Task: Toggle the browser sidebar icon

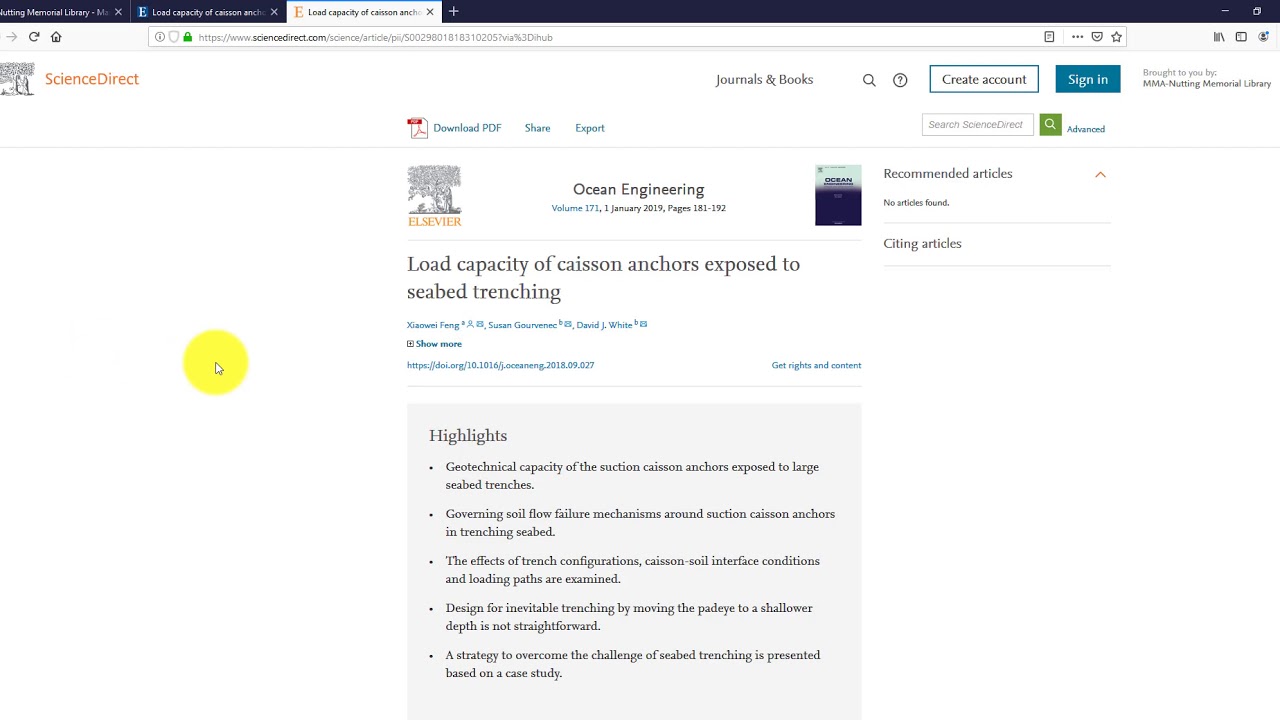Action: [1241, 37]
